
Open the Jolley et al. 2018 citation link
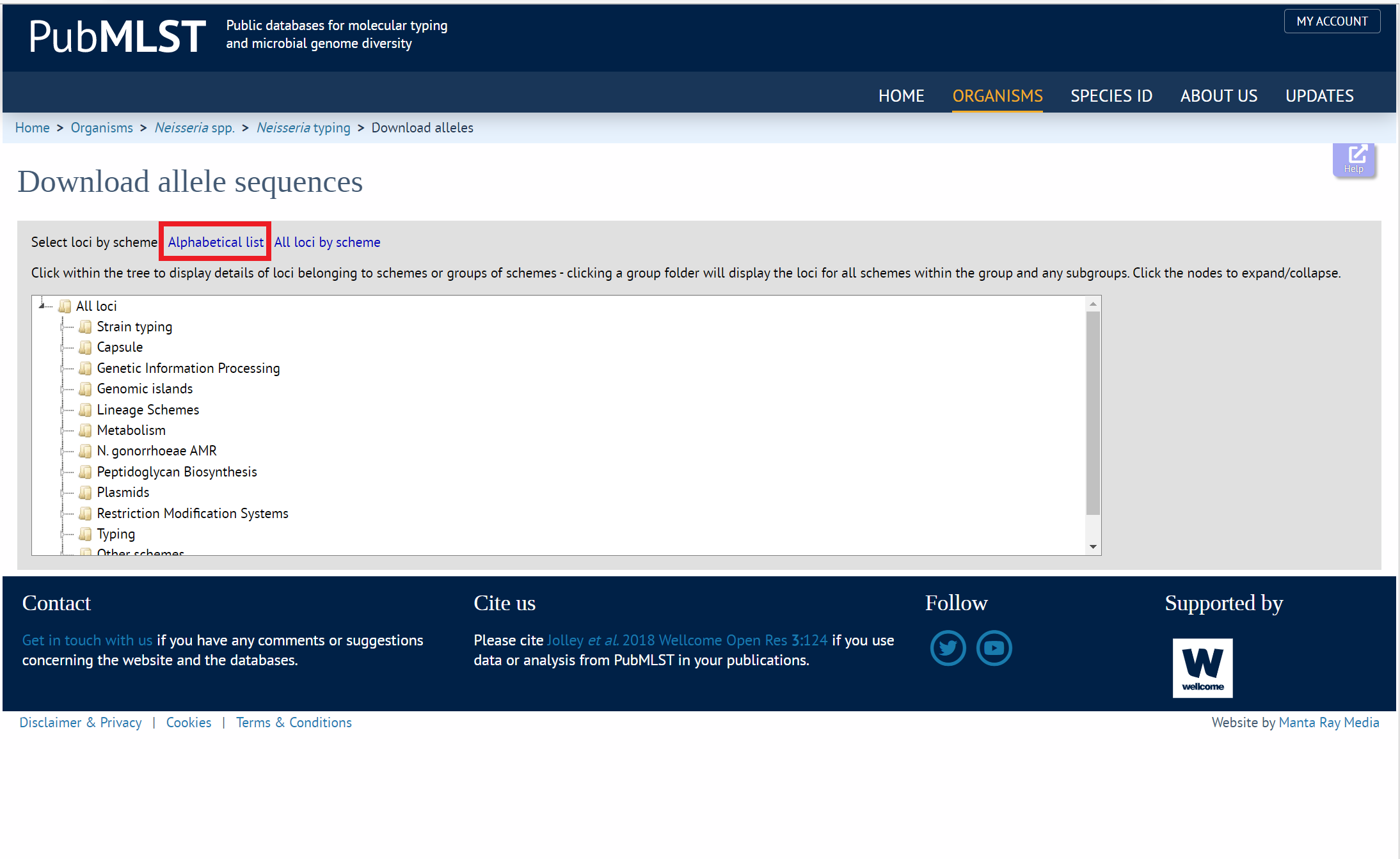coord(687,640)
